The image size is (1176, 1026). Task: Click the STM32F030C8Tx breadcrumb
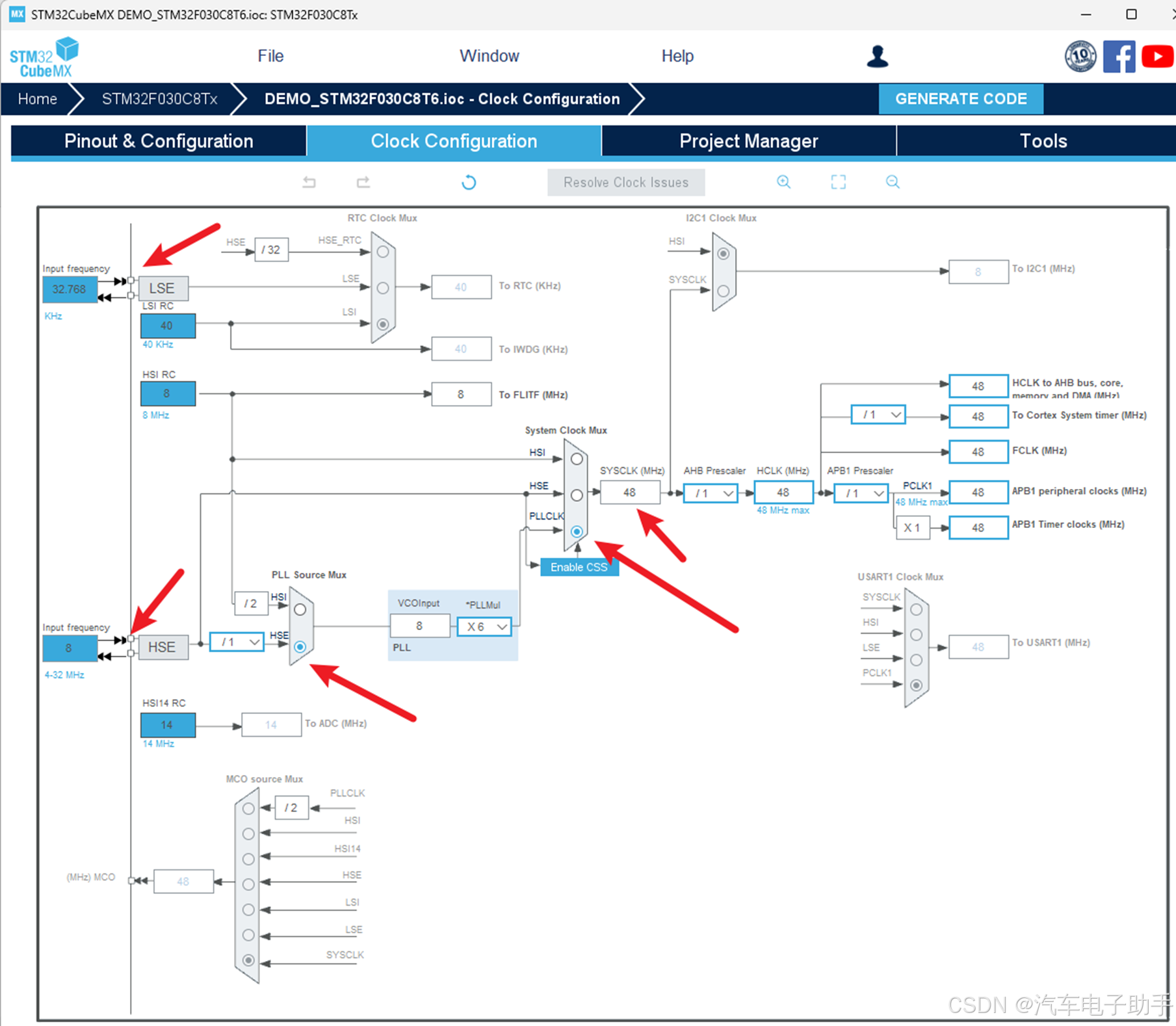pos(159,99)
